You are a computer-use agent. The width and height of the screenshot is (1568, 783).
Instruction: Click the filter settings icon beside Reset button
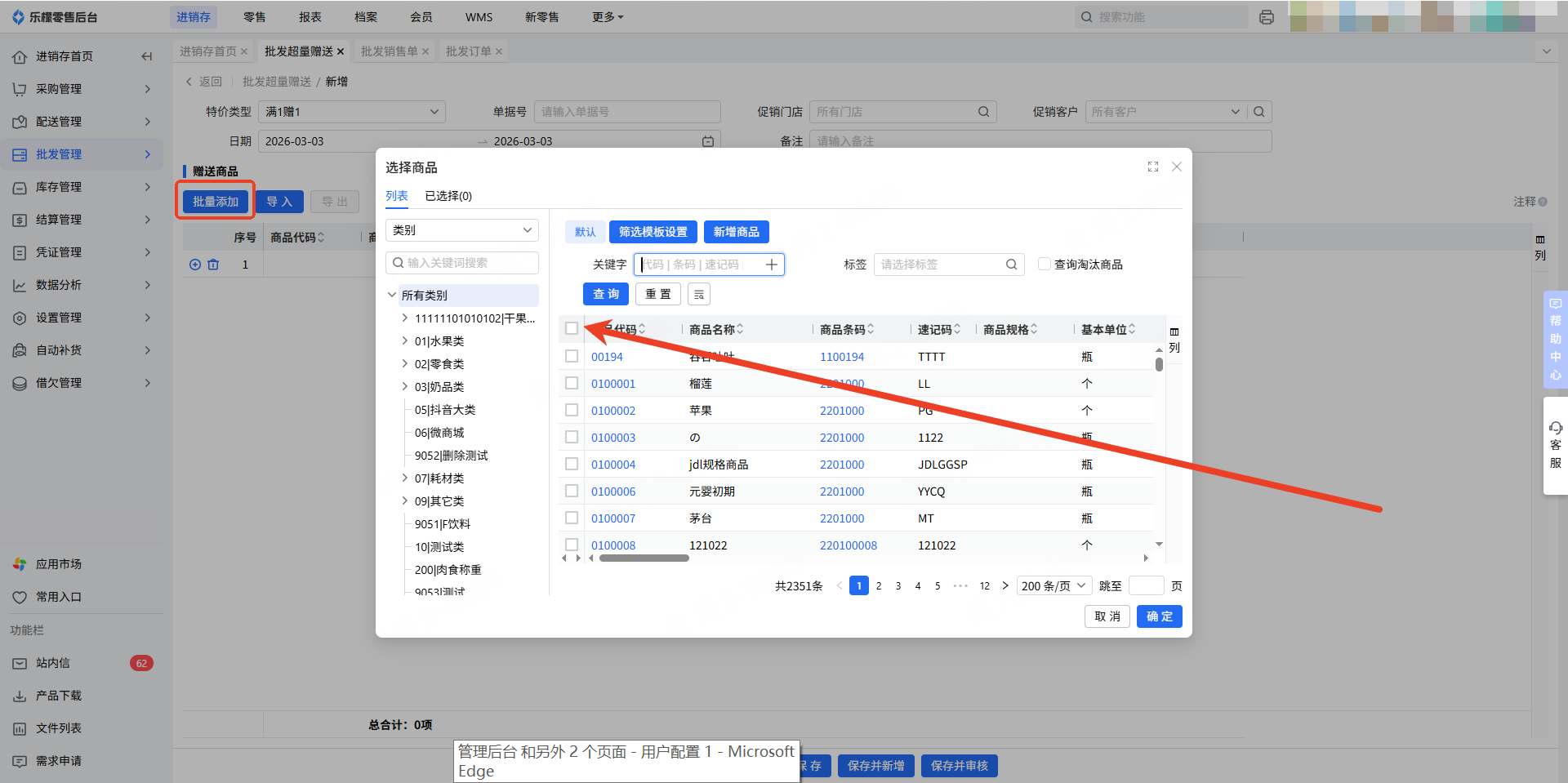[x=699, y=295]
